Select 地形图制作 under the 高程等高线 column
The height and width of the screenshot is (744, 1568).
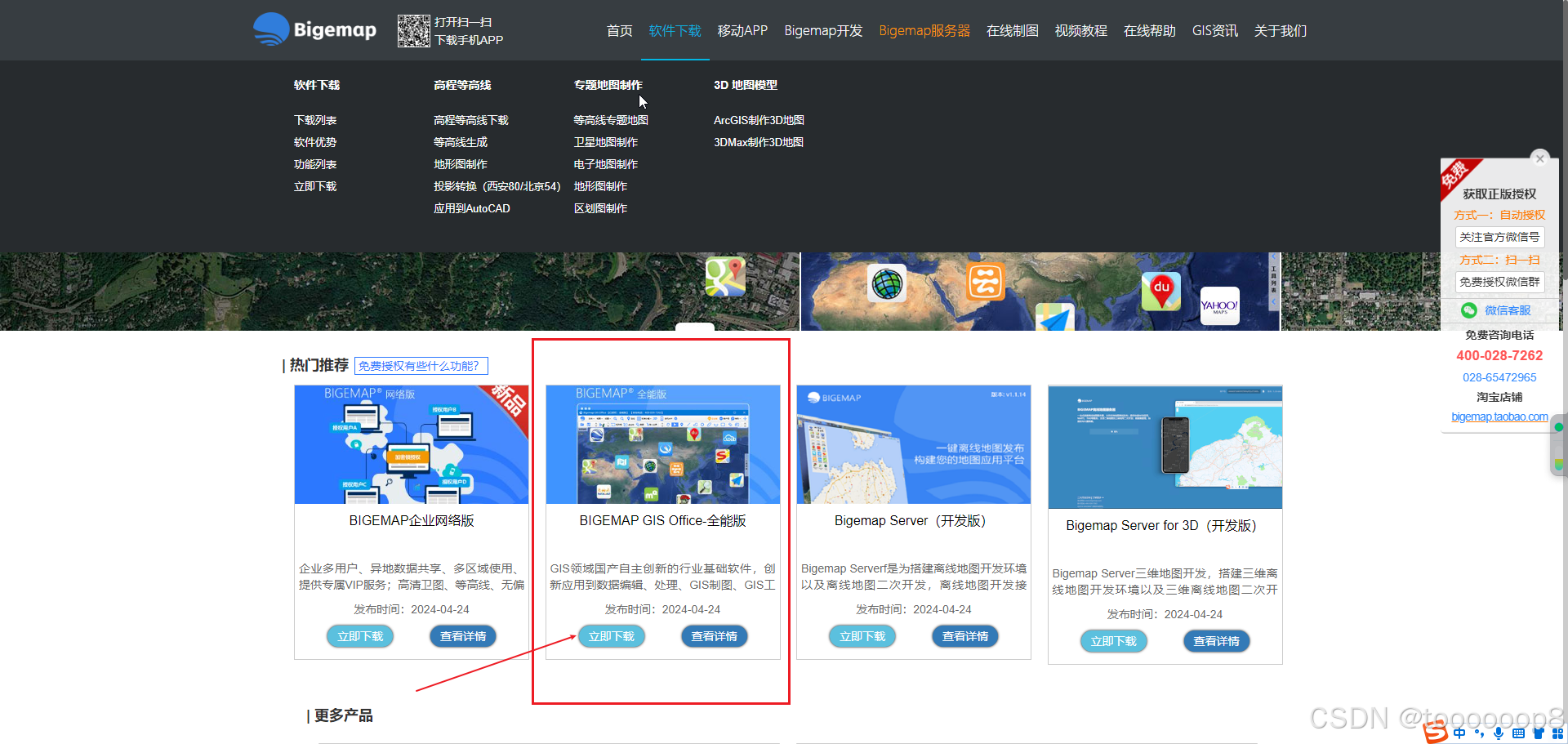click(461, 164)
